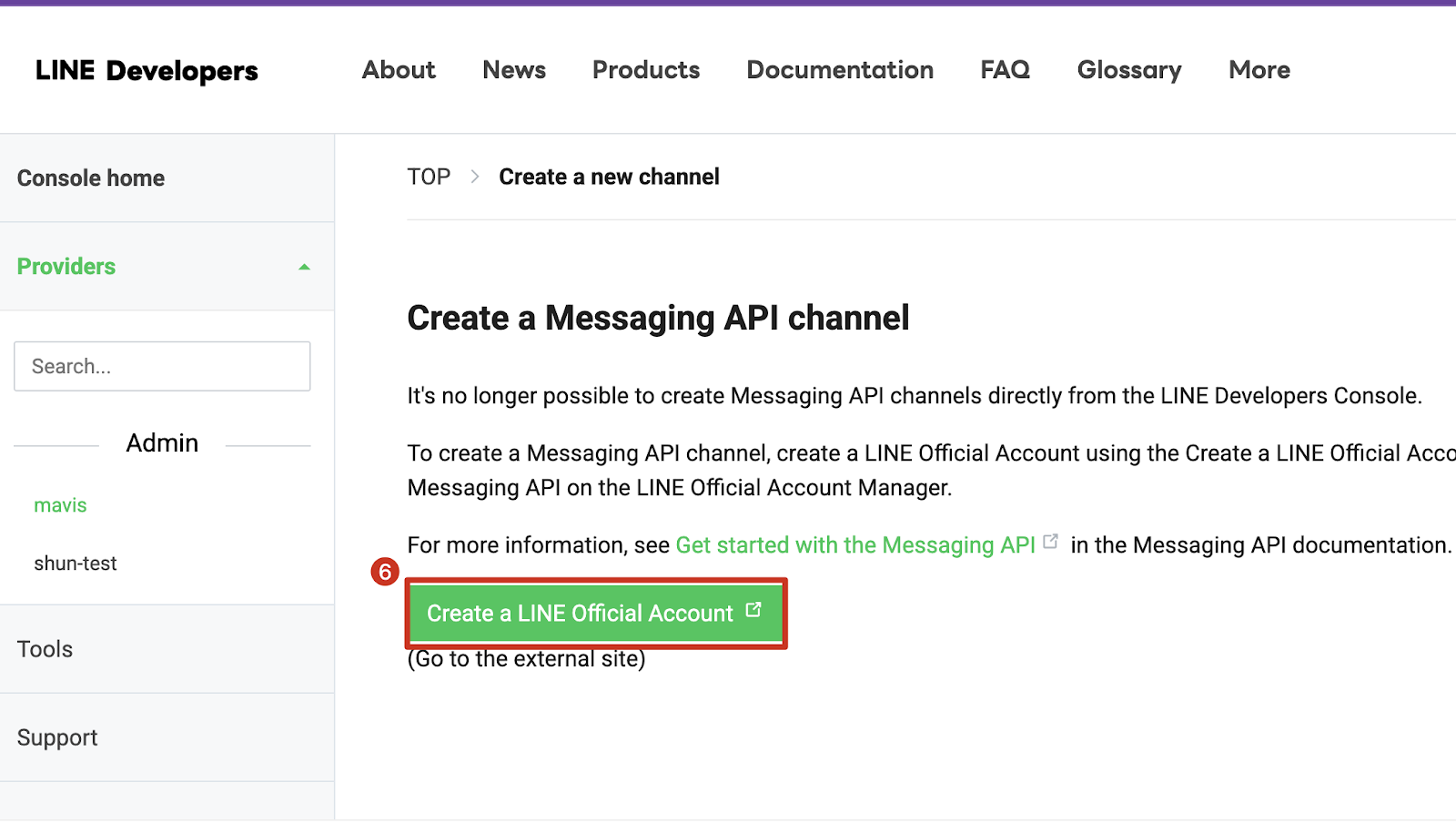Screen dimensions: 1456x823
Task: Select the mavis provider
Action: (x=60, y=505)
